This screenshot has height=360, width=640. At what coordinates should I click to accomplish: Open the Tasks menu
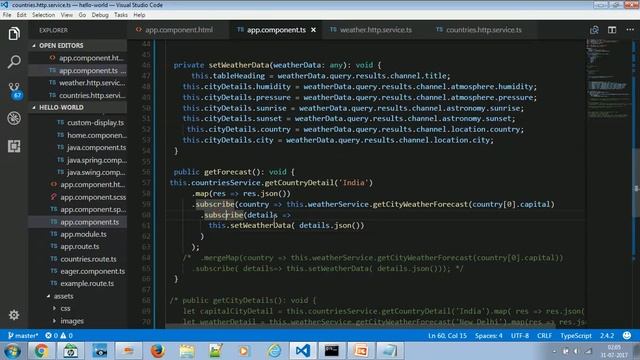point(121,15)
